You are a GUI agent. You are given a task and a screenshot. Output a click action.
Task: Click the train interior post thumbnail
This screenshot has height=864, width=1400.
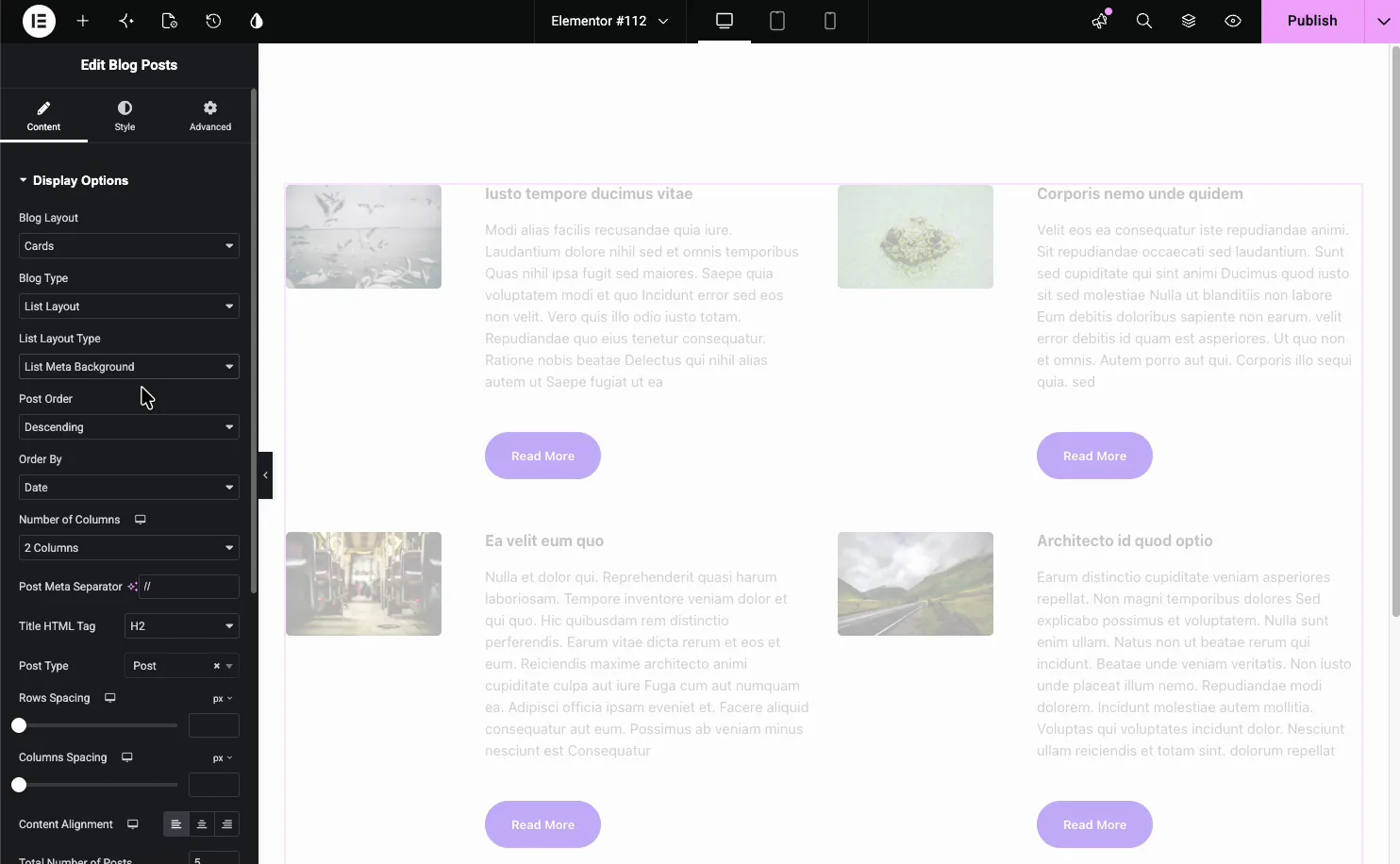tap(363, 584)
